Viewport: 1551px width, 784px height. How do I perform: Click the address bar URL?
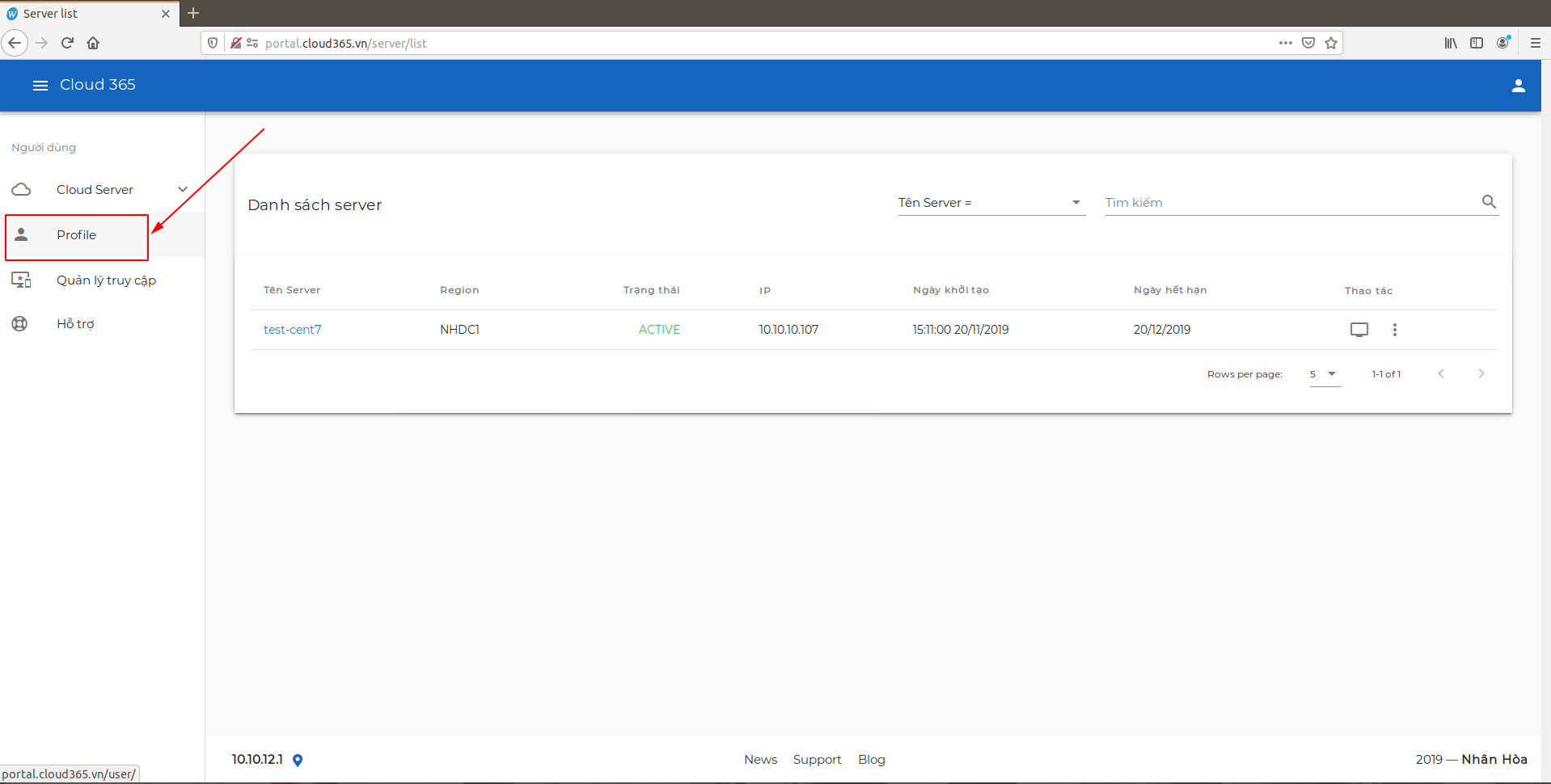[x=346, y=44]
